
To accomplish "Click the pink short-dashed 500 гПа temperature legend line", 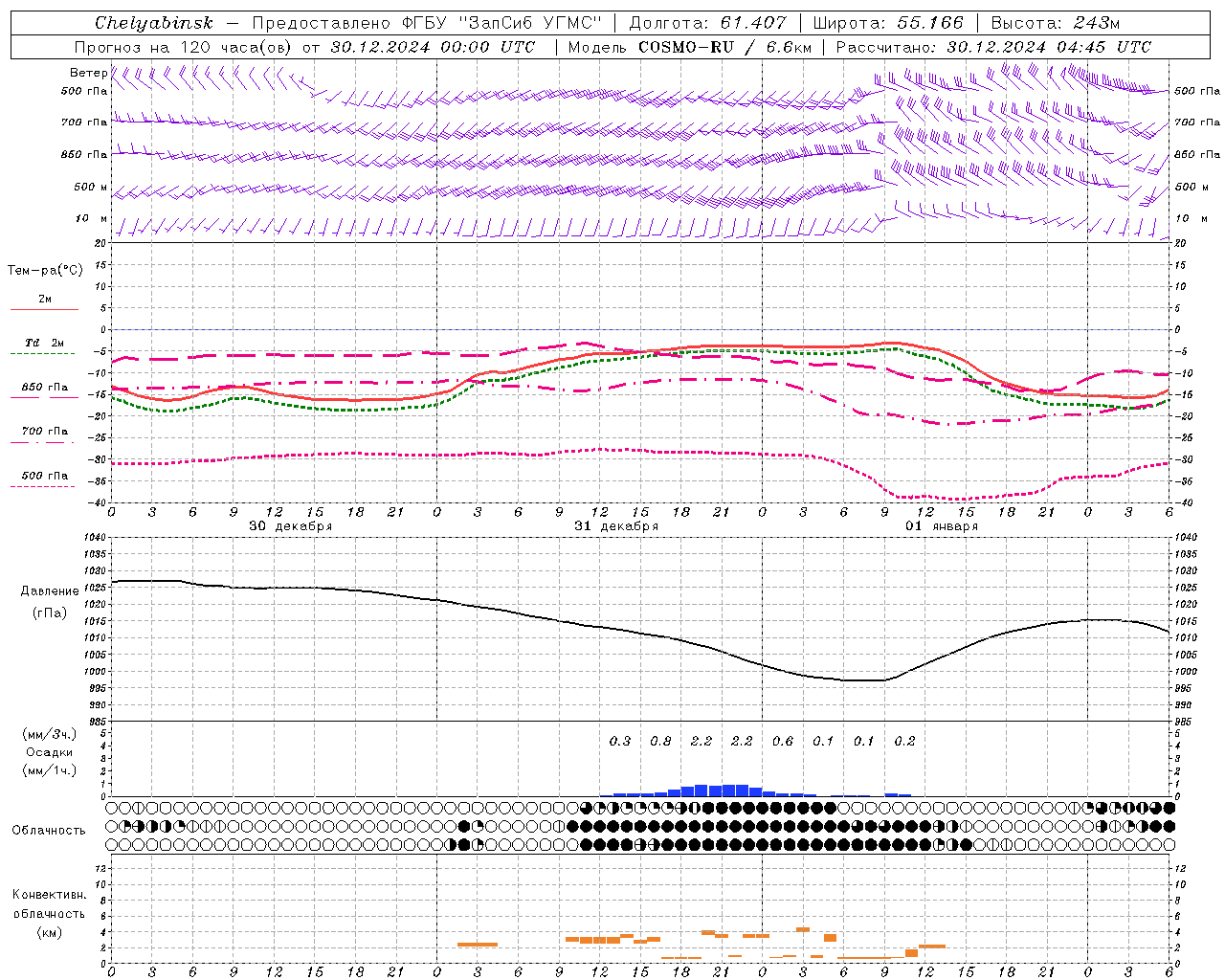I will [x=44, y=487].
